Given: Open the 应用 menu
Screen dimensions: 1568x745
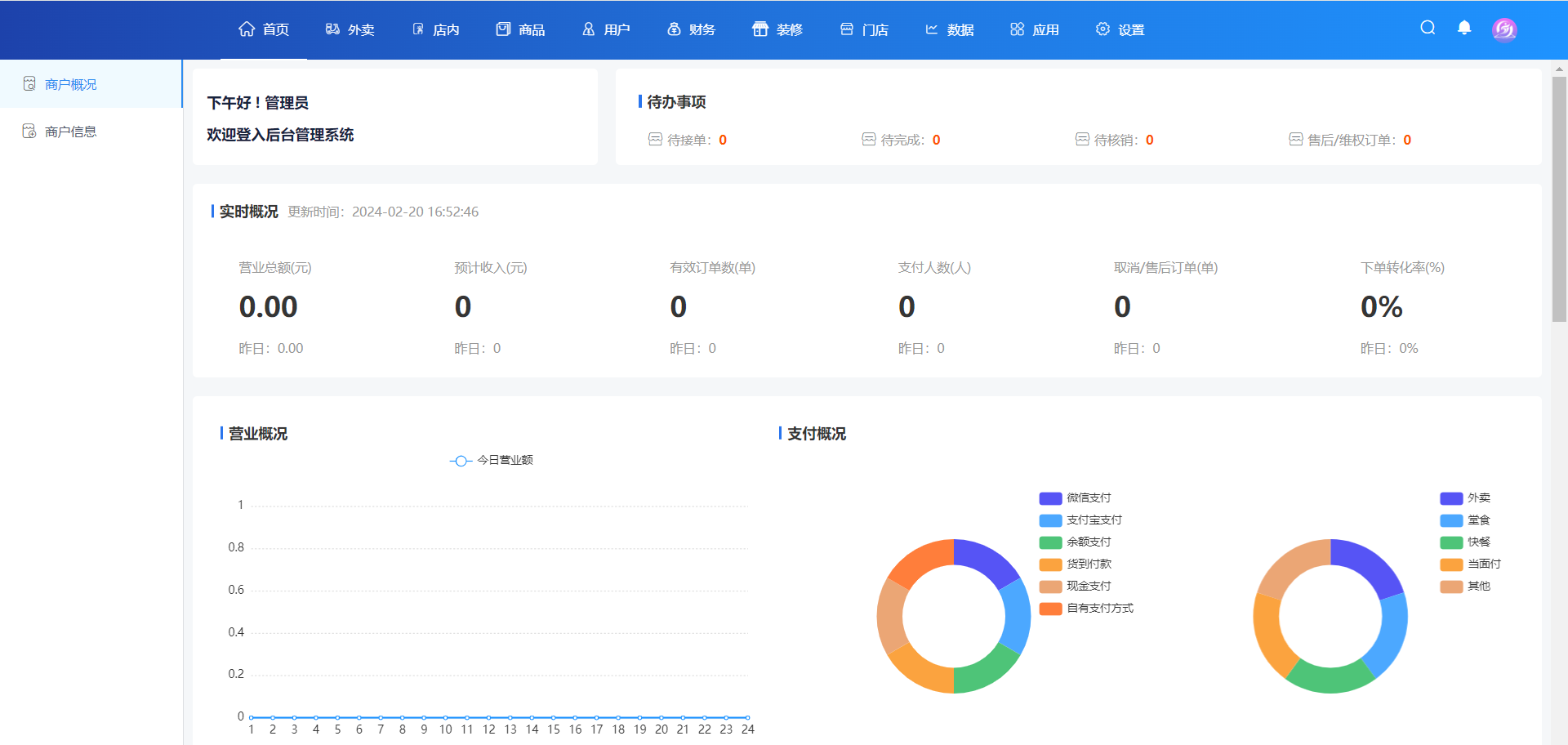Looking at the screenshot, I should coord(1034,29).
